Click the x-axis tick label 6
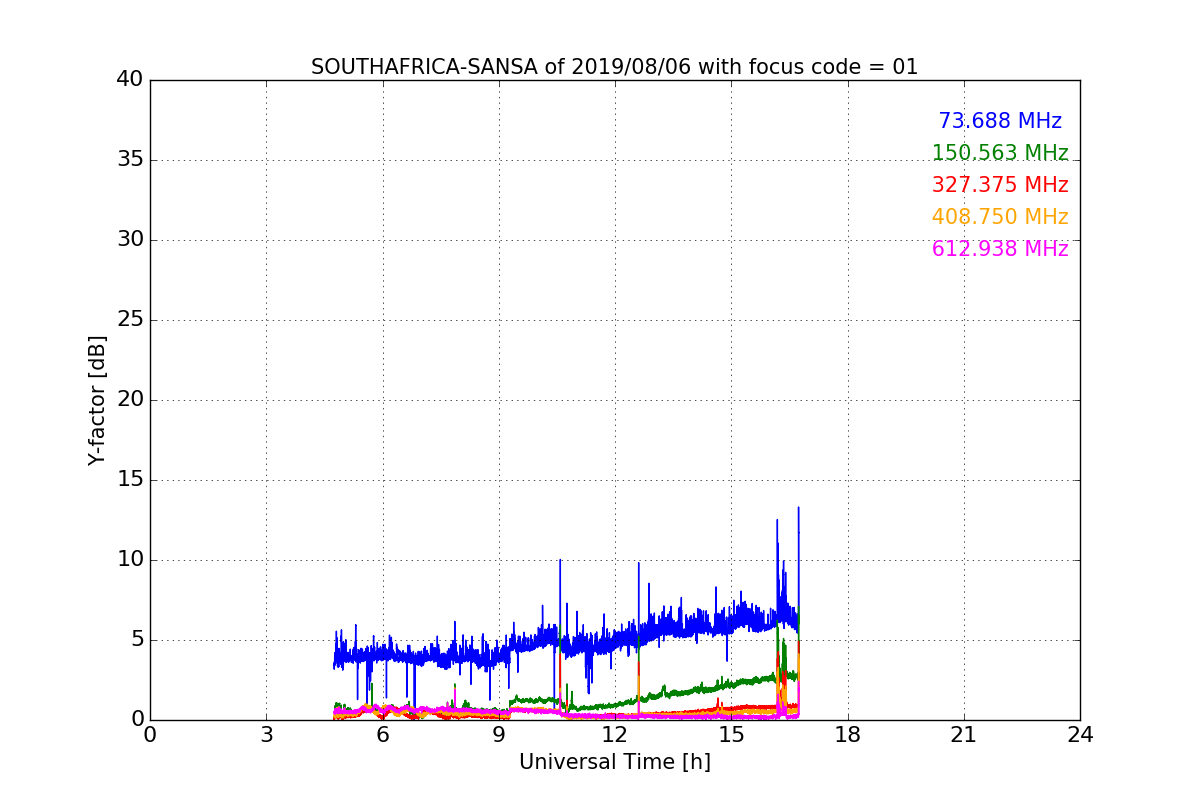 [x=382, y=735]
